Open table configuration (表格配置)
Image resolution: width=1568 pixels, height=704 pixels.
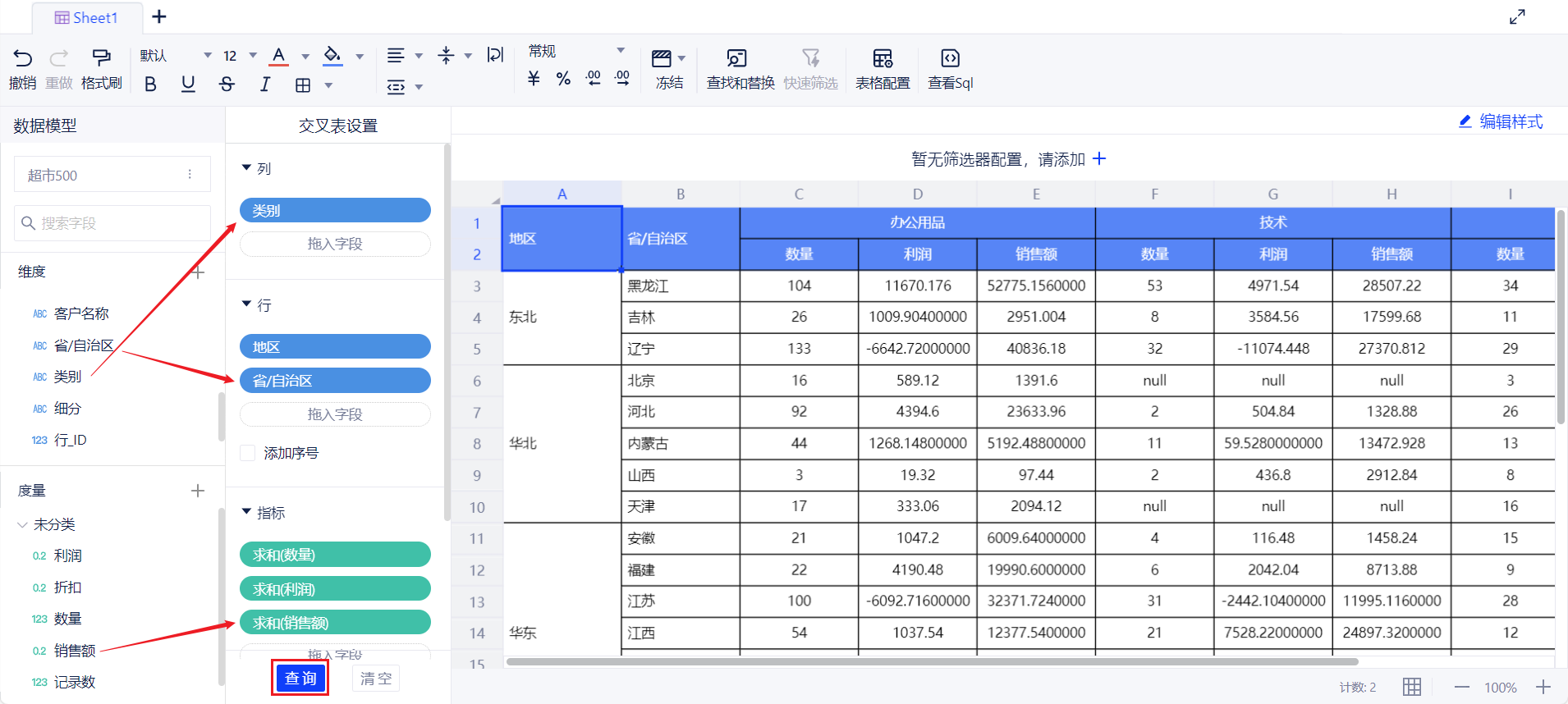pyautogui.click(x=883, y=59)
